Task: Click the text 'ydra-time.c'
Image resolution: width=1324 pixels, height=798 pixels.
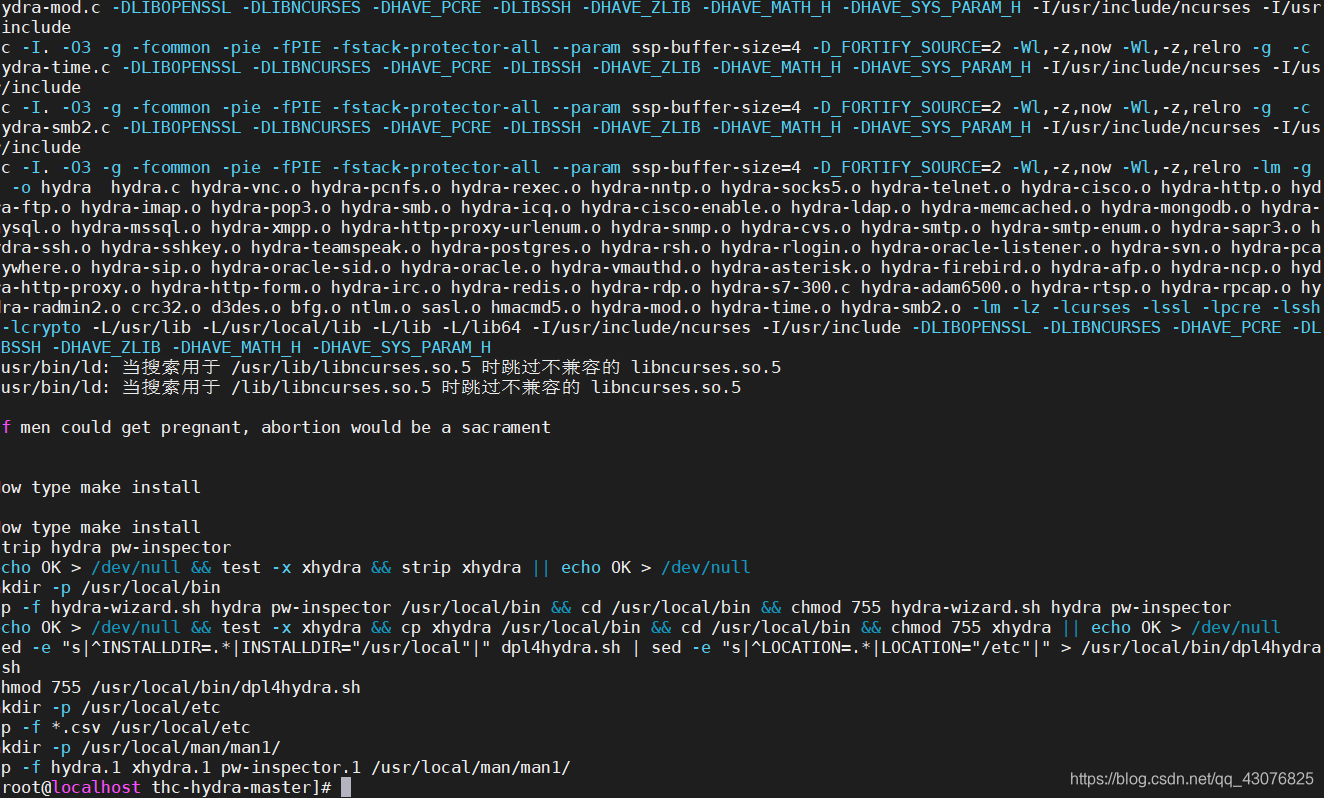Action: (x=56, y=68)
